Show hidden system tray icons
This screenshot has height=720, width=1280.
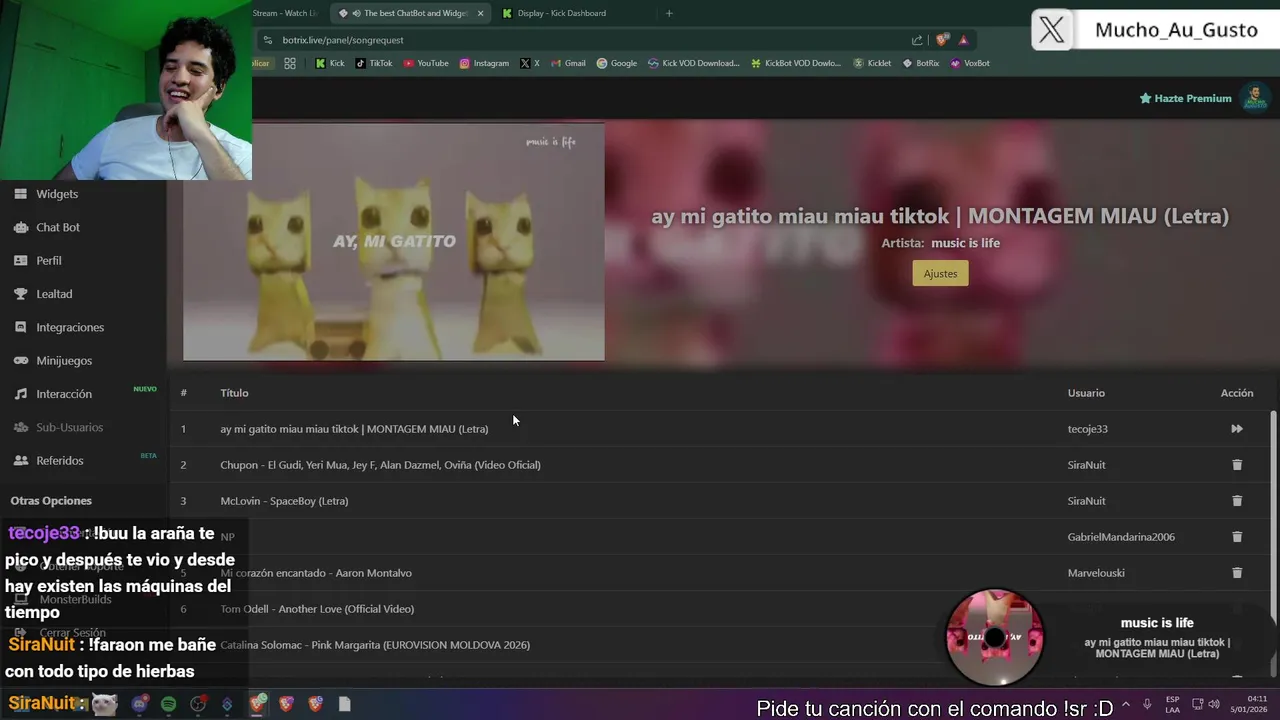1126,704
